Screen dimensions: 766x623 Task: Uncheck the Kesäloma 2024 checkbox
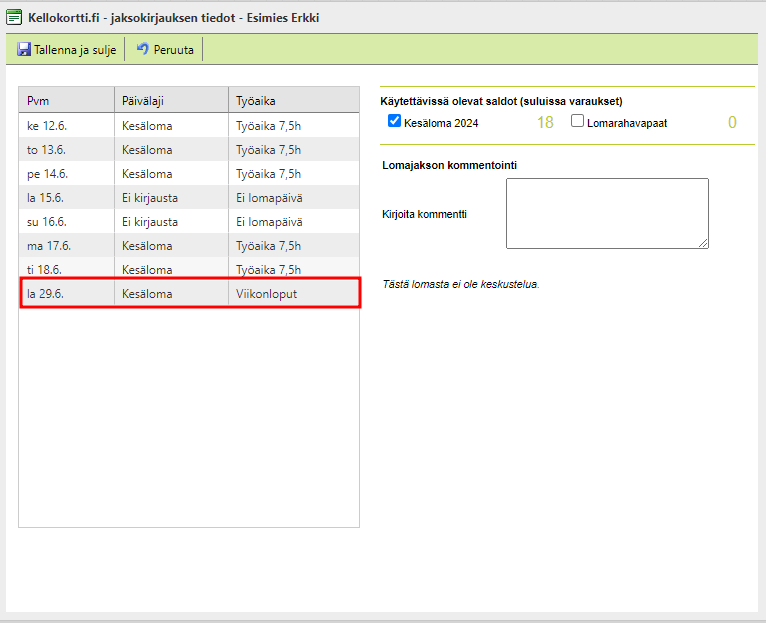click(x=394, y=122)
